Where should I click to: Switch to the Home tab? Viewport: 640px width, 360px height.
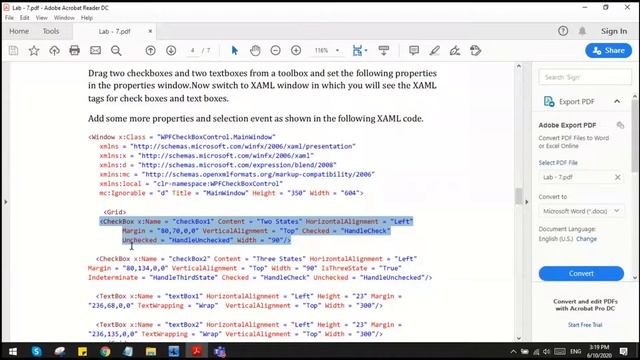(x=19, y=31)
